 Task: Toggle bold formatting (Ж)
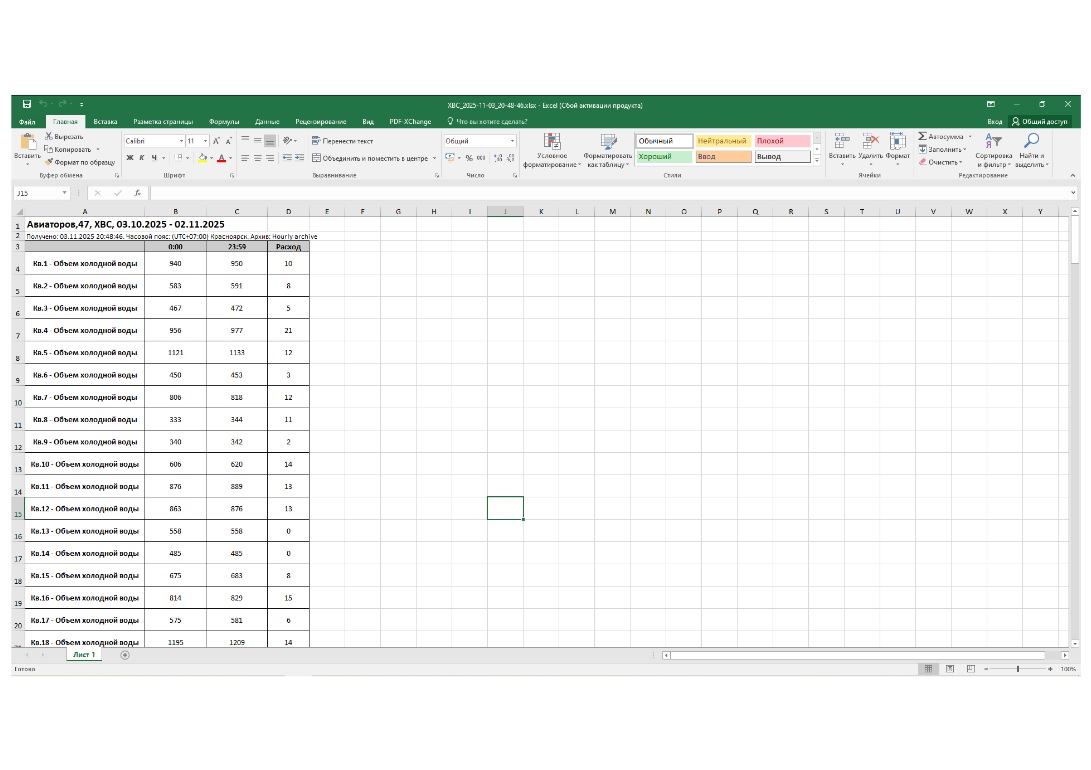point(129,158)
